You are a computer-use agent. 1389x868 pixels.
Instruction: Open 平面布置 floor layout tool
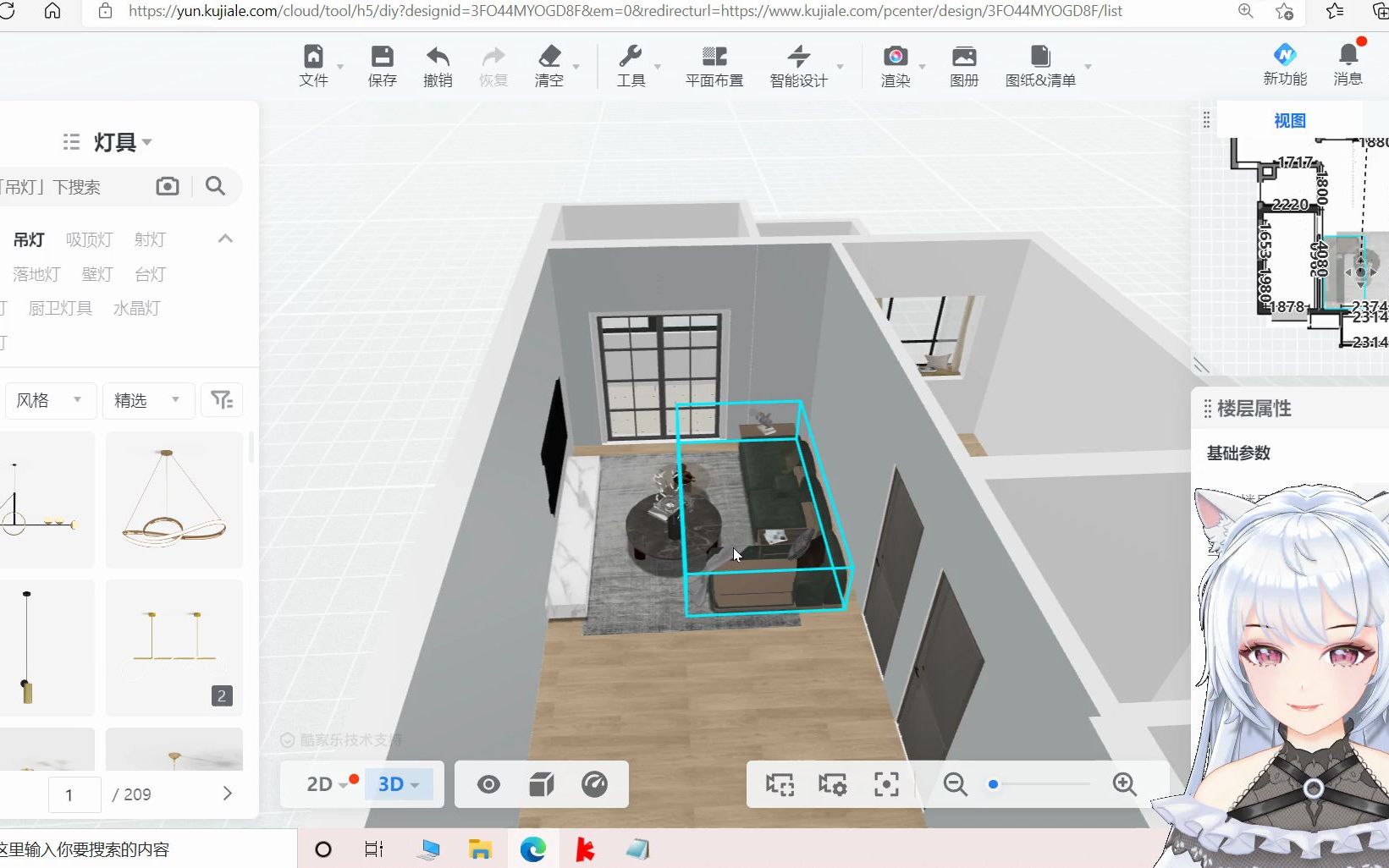(714, 67)
